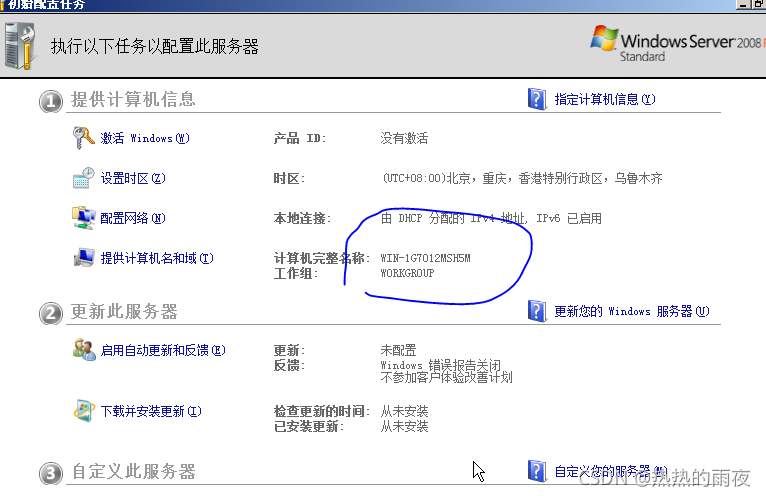
Task: Click the 提供计算机信息 section heading
Action: 133,100
